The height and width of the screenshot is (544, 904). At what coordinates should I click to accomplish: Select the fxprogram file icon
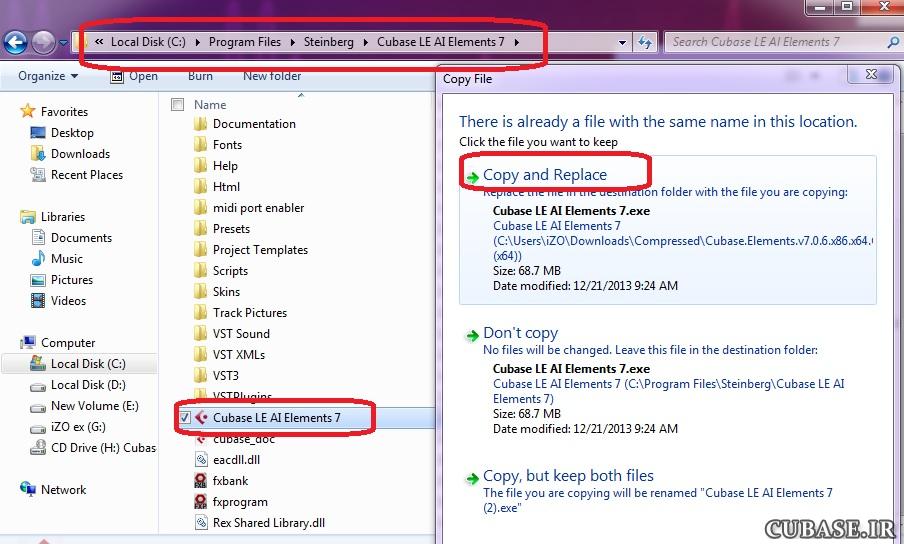pyautogui.click(x=201, y=502)
